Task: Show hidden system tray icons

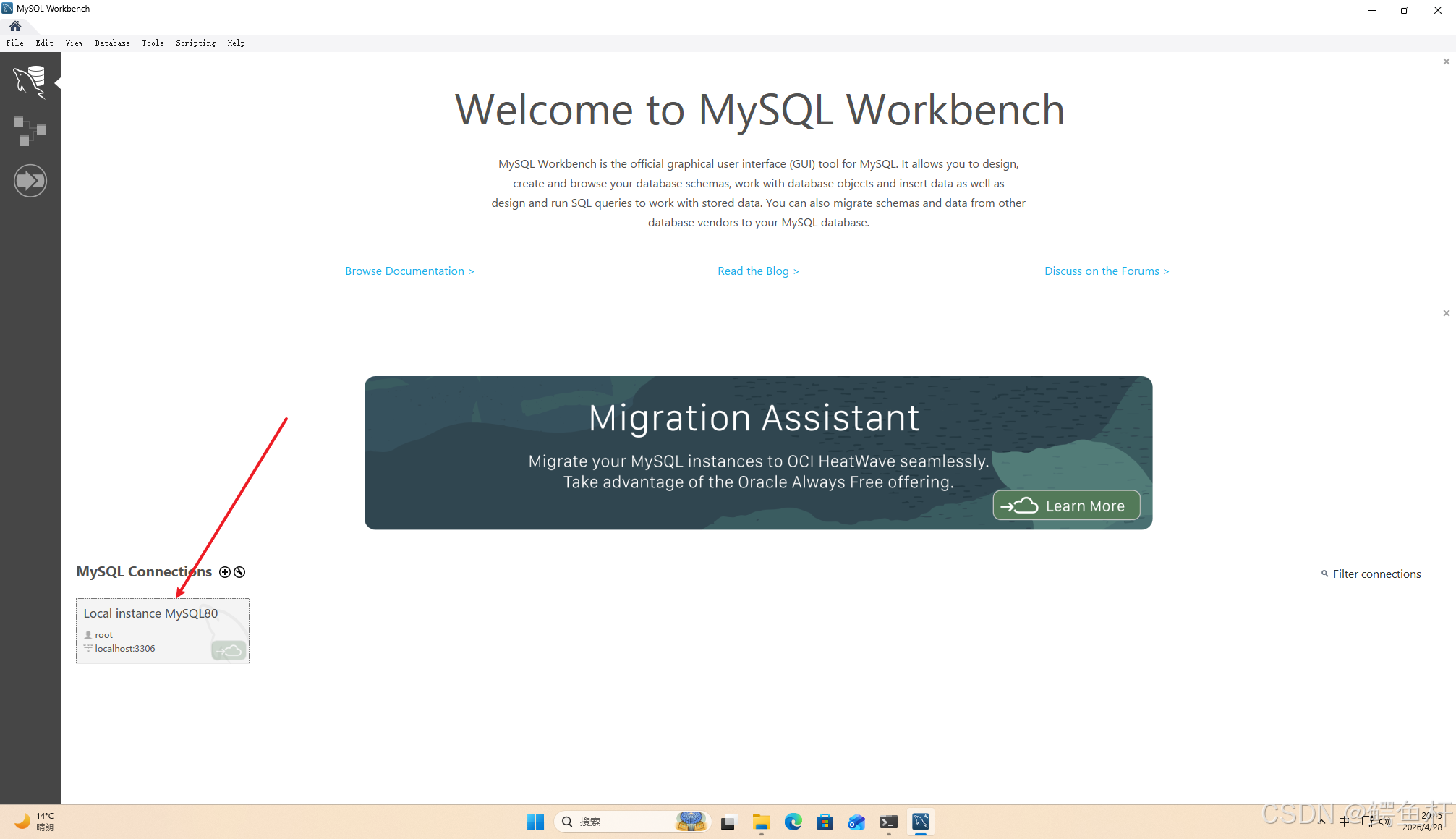Action: click(1321, 822)
